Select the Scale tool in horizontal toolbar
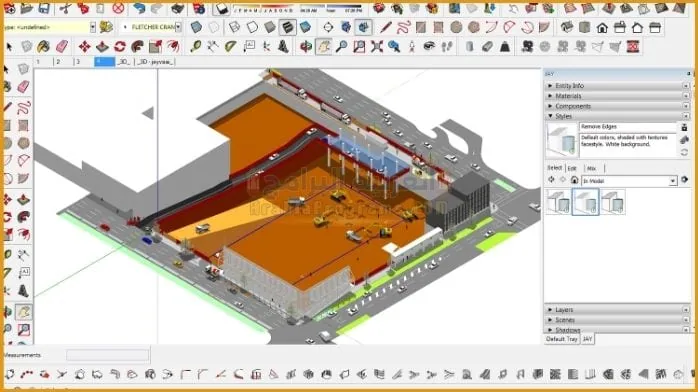 tap(155, 46)
